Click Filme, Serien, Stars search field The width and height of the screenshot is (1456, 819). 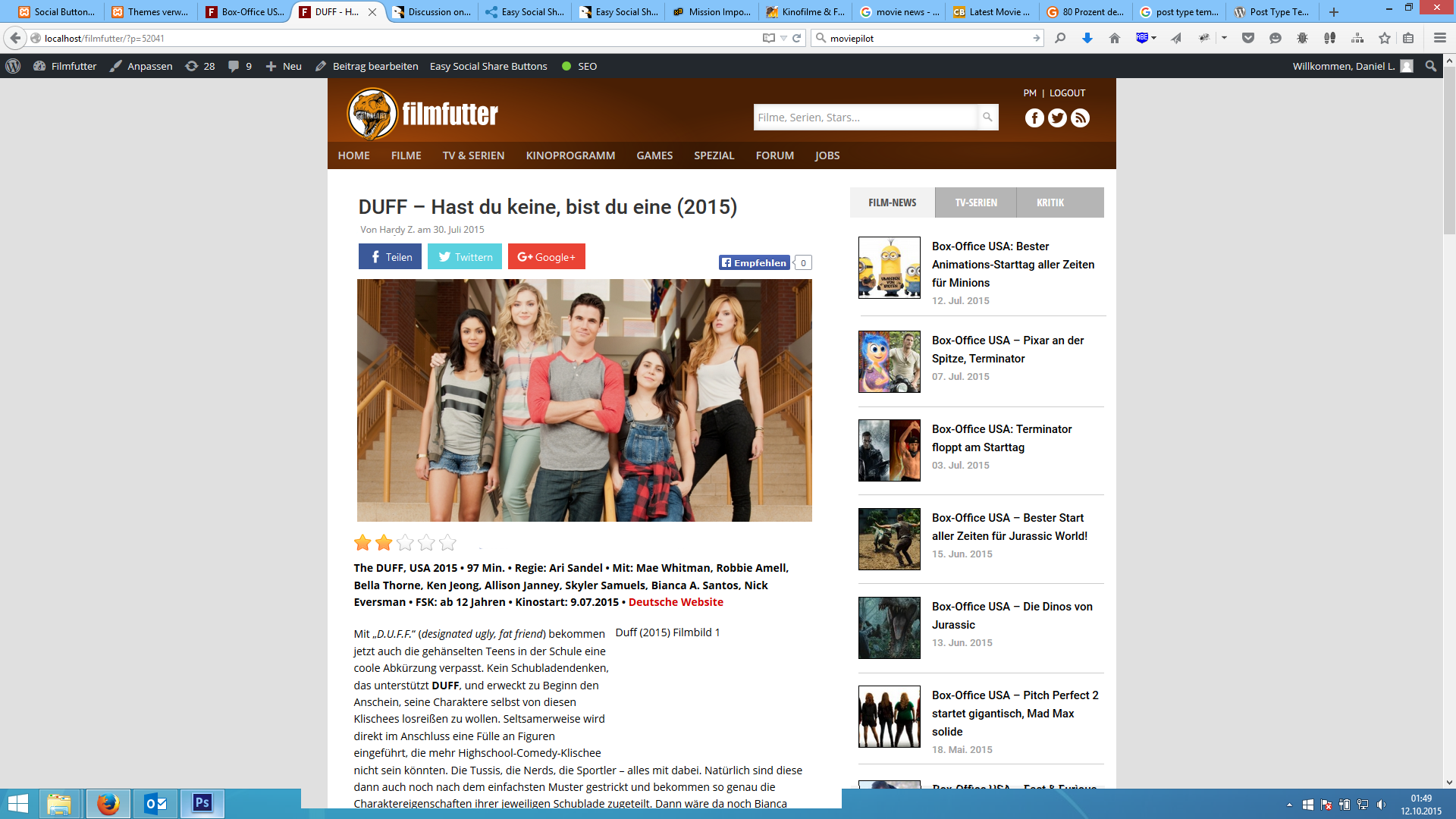(864, 118)
